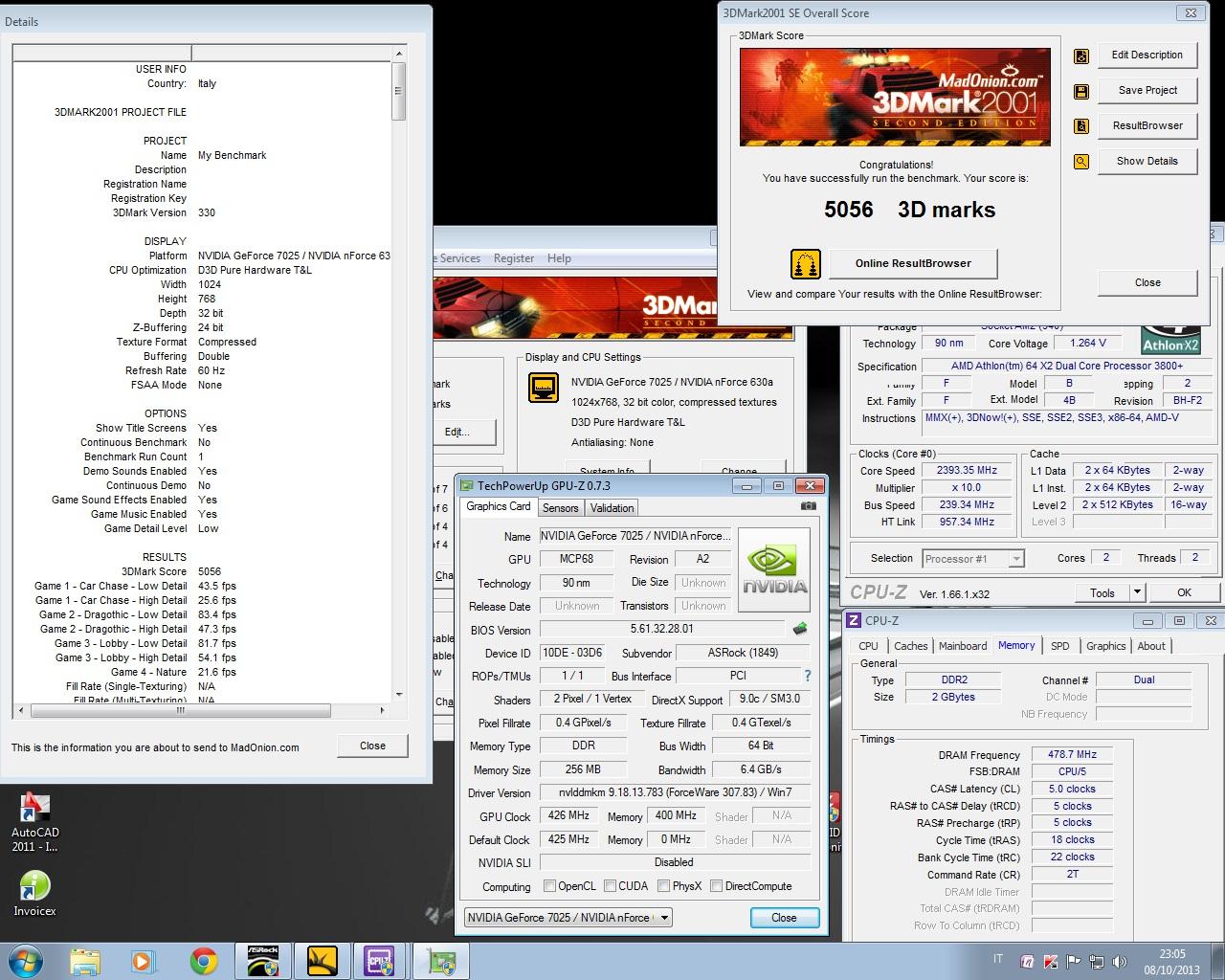The image size is (1225, 980).
Task: Click the BIOS save chip icon in GPU-Z
Action: [x=800, y=629]
